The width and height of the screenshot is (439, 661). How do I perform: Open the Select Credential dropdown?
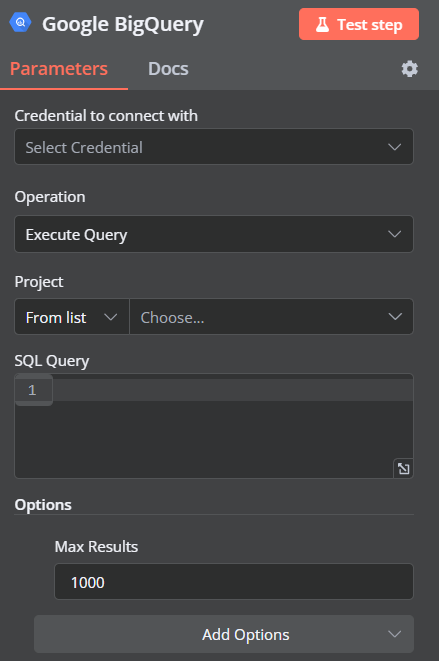click(x=214, y=147)
